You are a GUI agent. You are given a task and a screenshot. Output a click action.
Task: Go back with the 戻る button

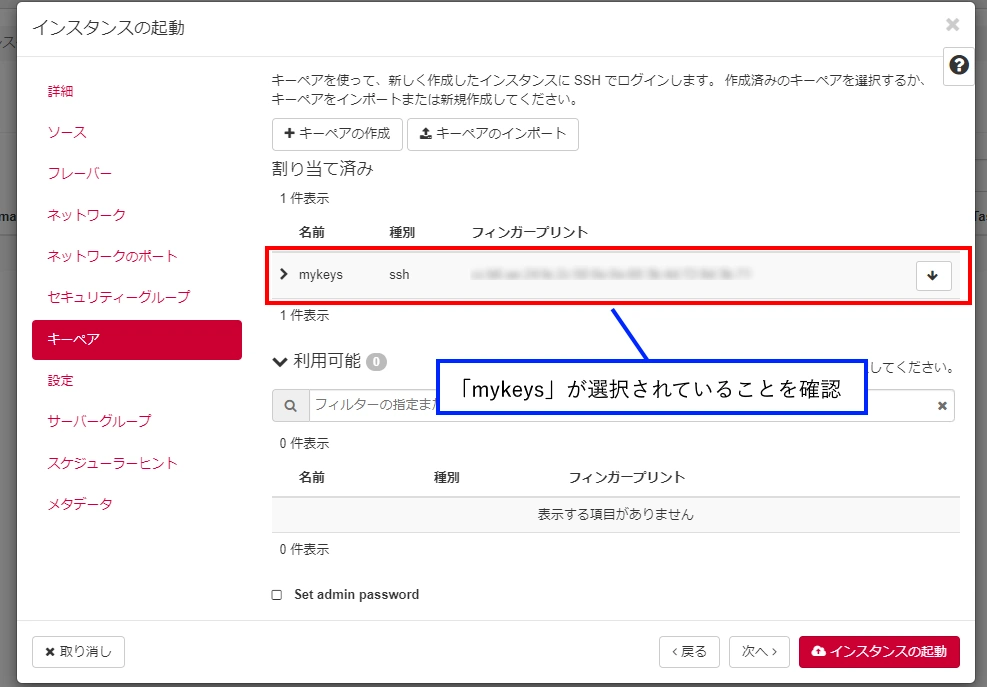coord(689,652)
